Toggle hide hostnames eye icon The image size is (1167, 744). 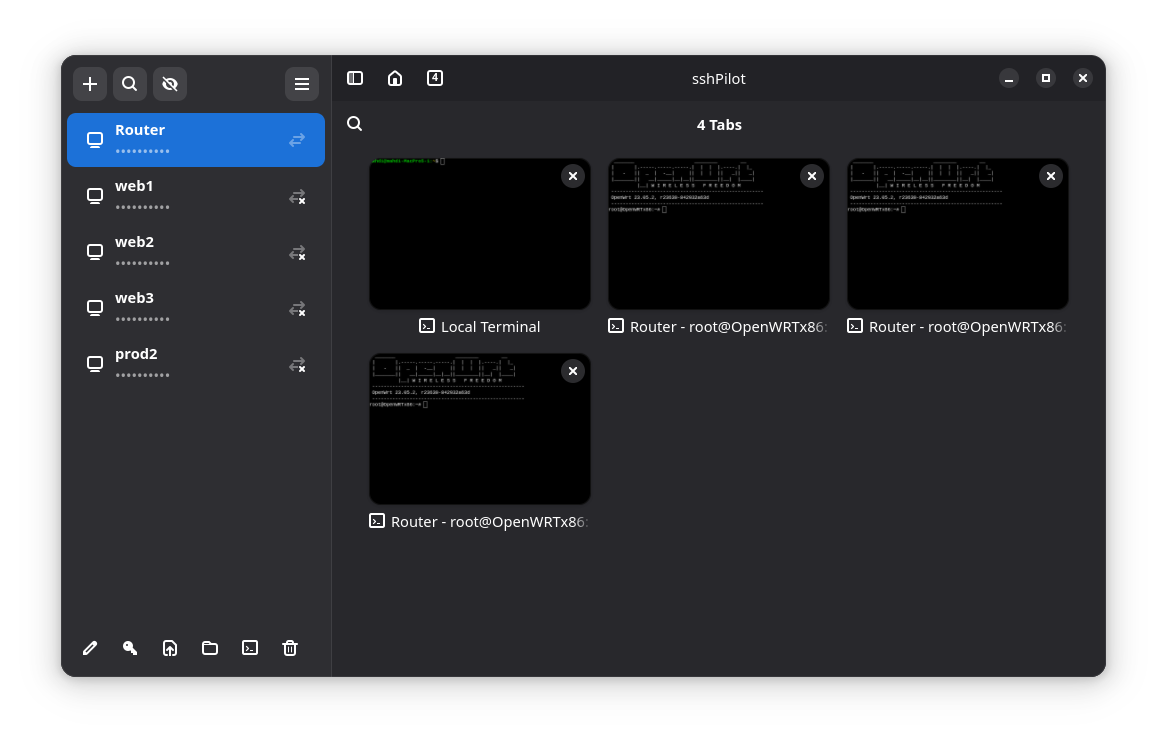click(x=170, y=84)
